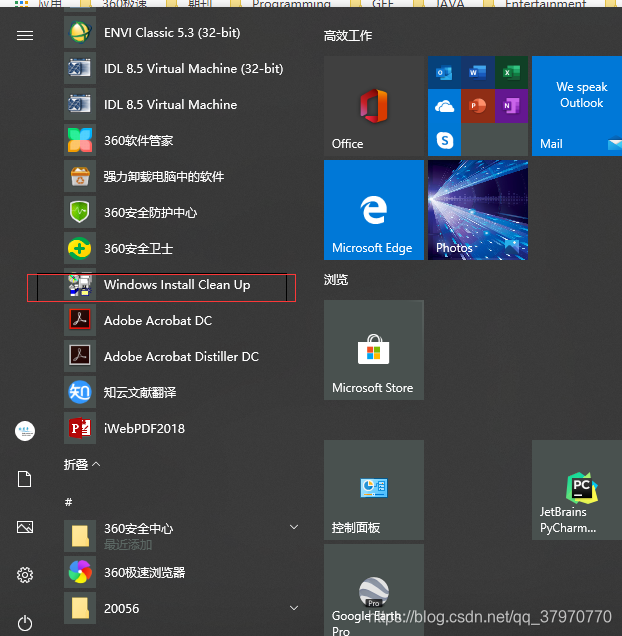Click the 强力卸载电脑中的软件 bin icon
Viewport: 622px width, 636px height.
80,176
